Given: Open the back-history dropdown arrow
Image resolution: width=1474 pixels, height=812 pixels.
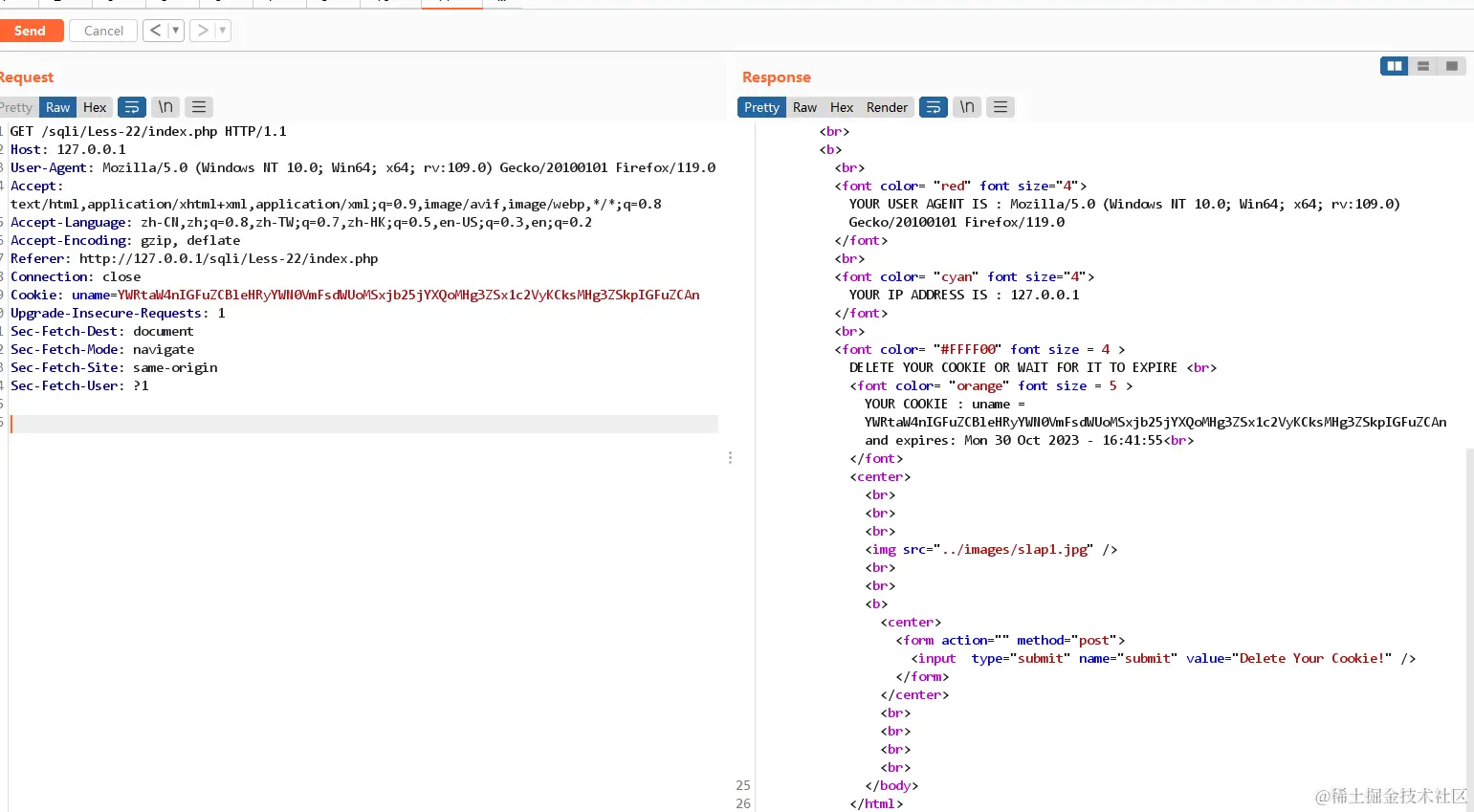Looking at the screenshot, I should click(x=175, y=31).
